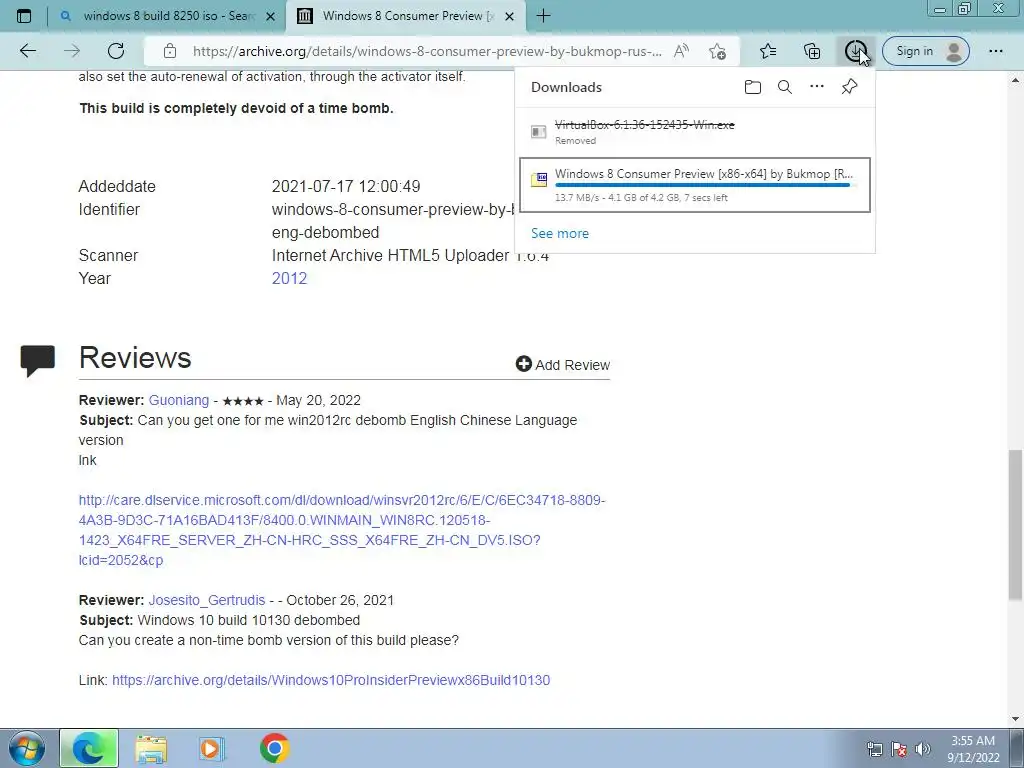Open the Favorites list
The width and height of the screenshot is (1024, 768).
(x=768, y=51)
